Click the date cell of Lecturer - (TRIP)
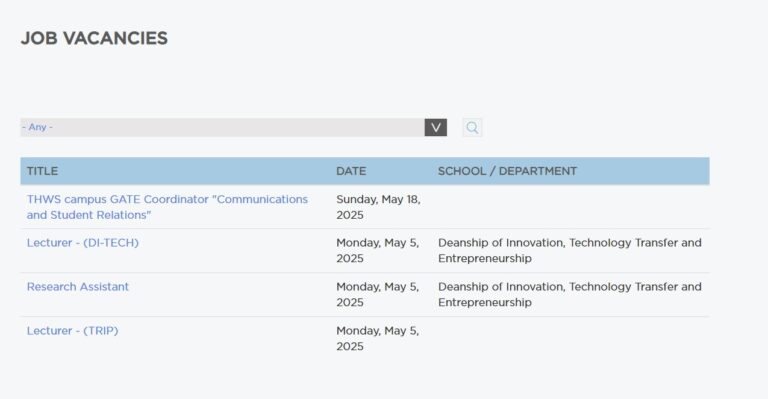768x399 pixels. pos(378,339)
